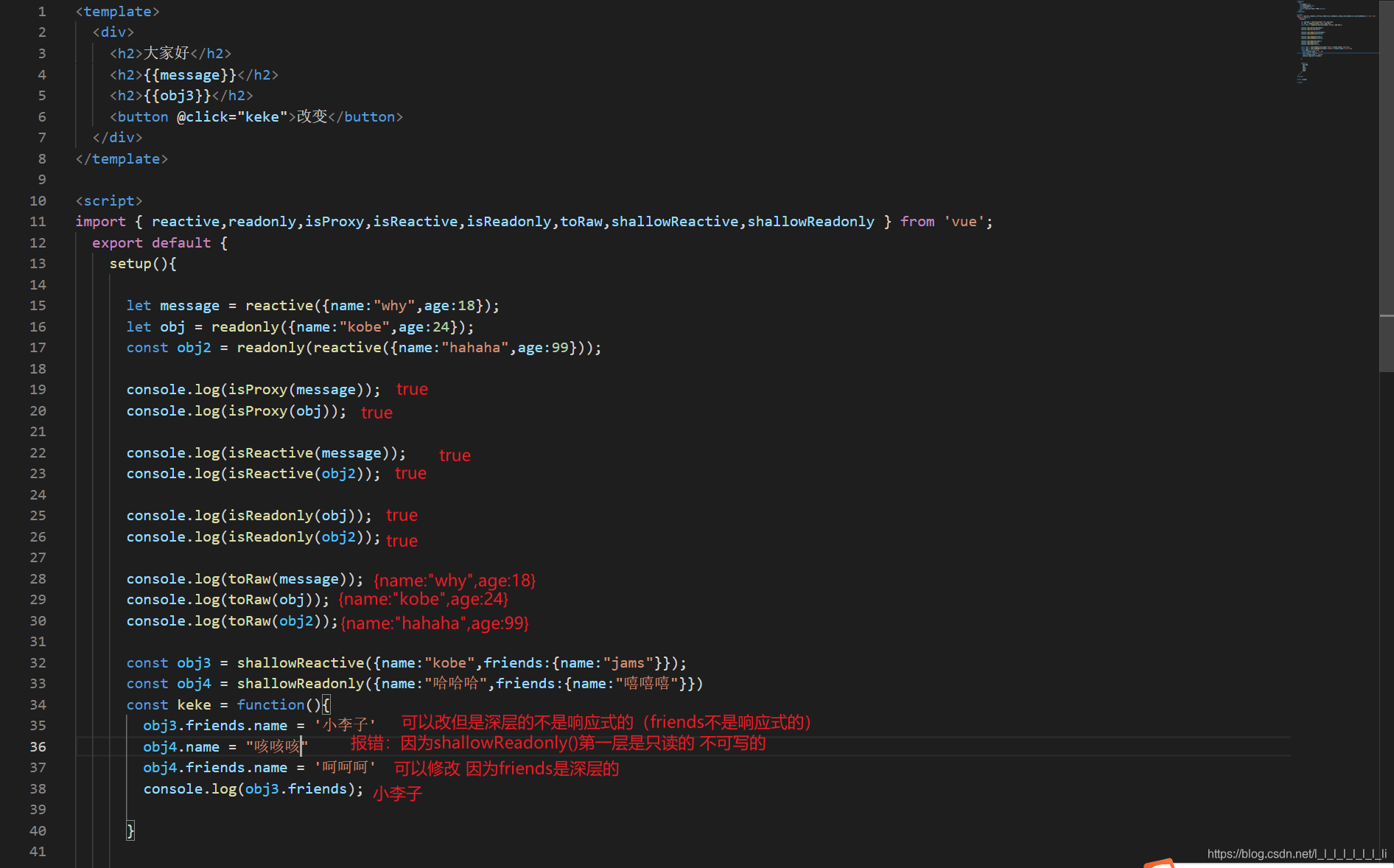Click 'obj4.name' assignment on line 36
Image resolution: width=1394 pixels, height=868 pixels.
click(x=225, y=746)
